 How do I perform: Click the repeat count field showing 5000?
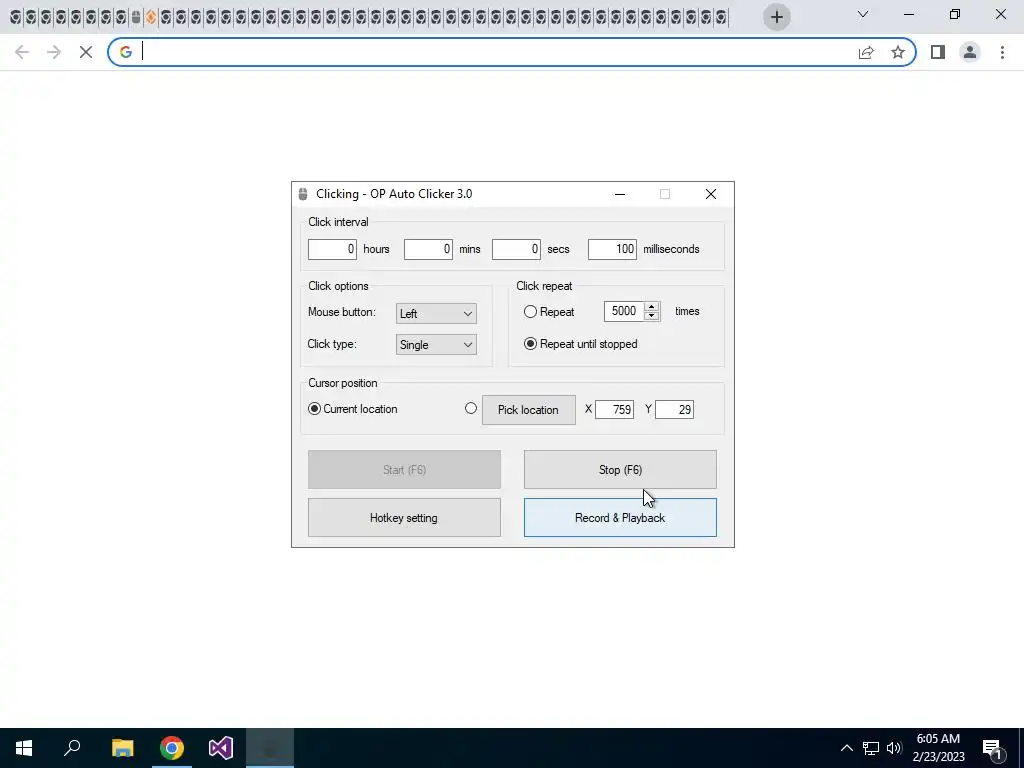pos(624,312)
